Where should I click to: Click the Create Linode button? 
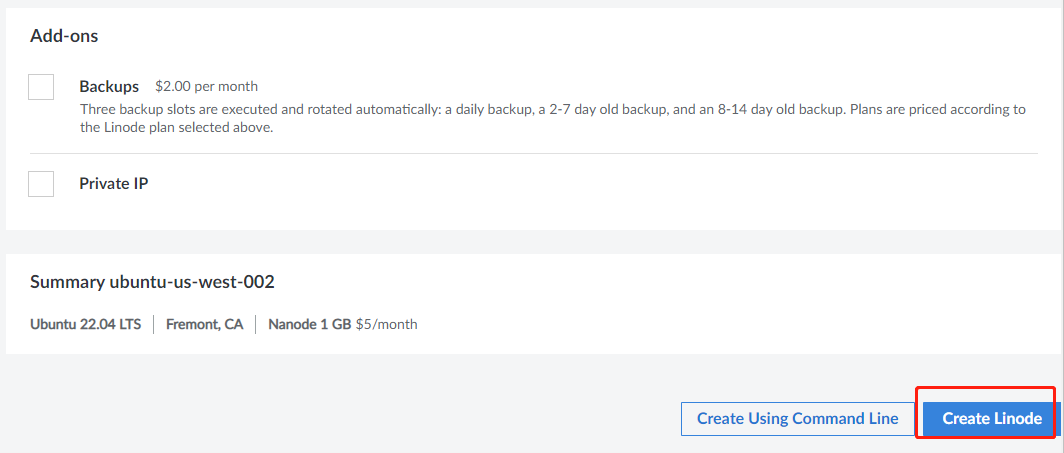point(991,419)
